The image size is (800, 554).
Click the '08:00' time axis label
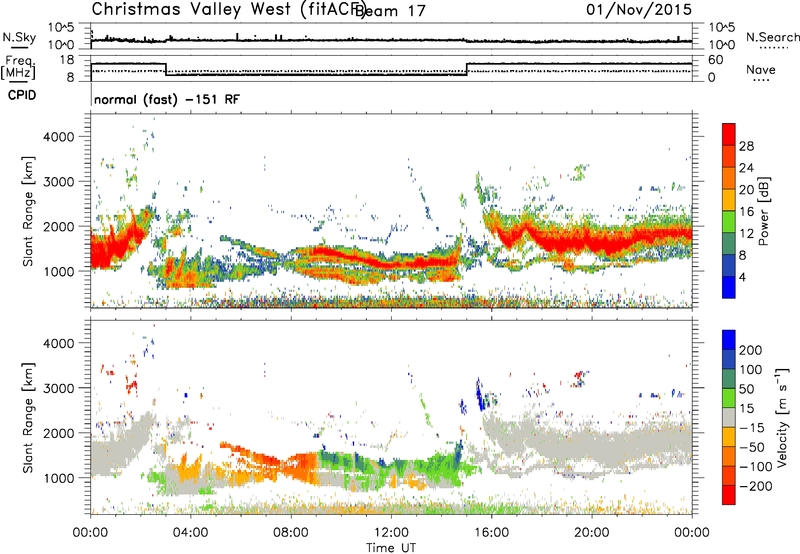291,533
